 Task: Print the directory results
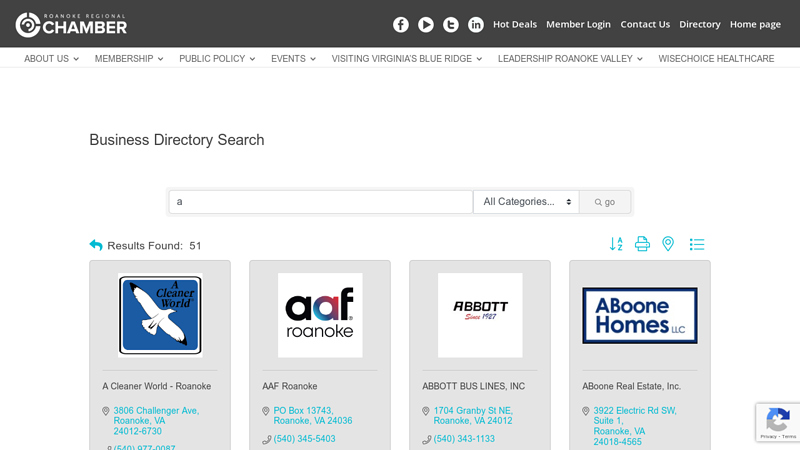[642, 244]
